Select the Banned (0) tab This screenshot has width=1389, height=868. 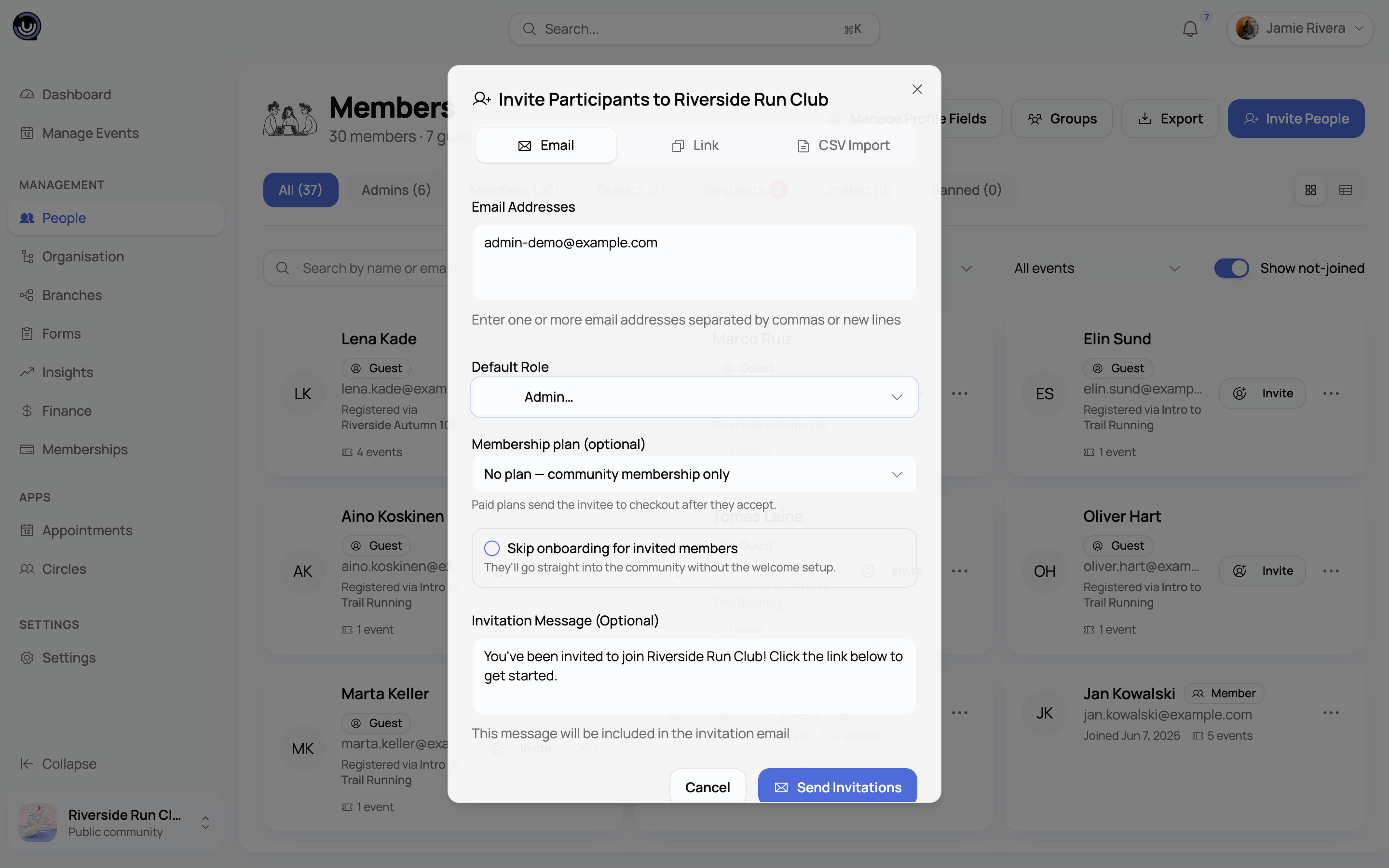coord(966,190)
